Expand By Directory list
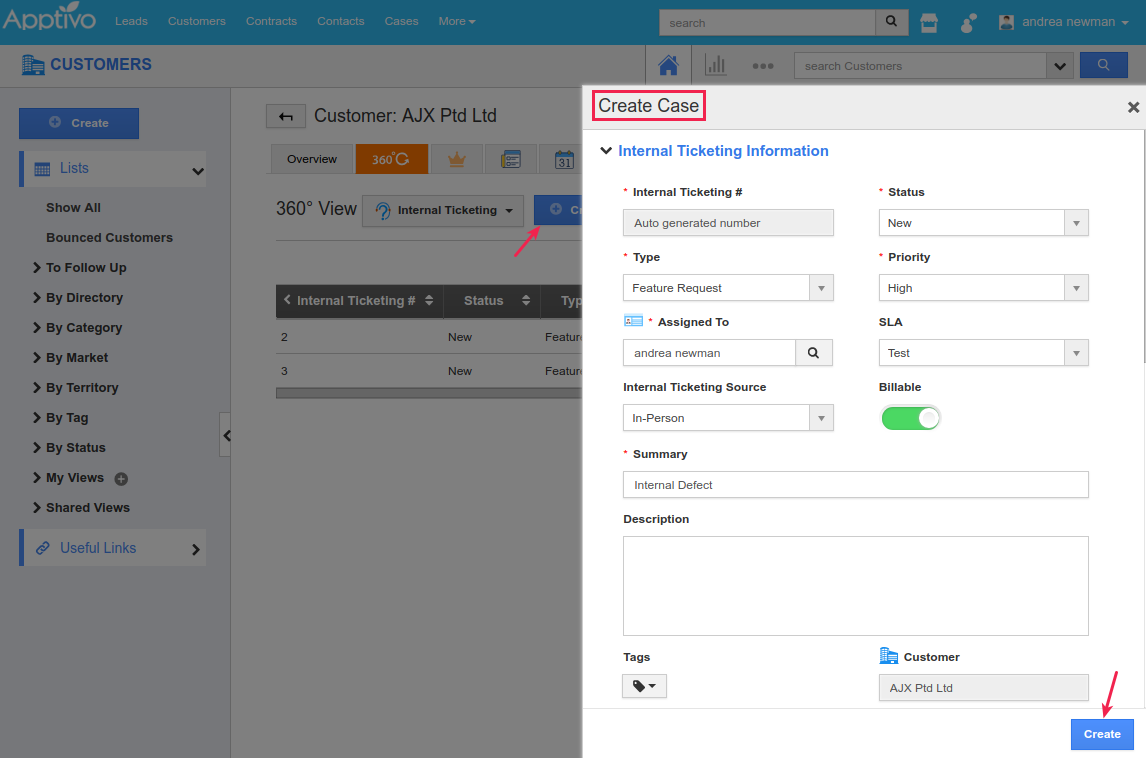 37,297
